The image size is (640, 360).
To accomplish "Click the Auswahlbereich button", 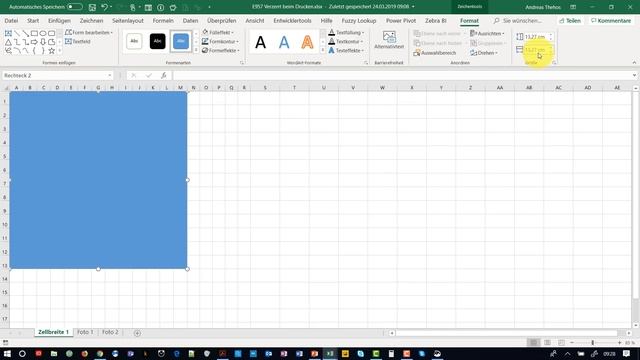I will [435, 53].
